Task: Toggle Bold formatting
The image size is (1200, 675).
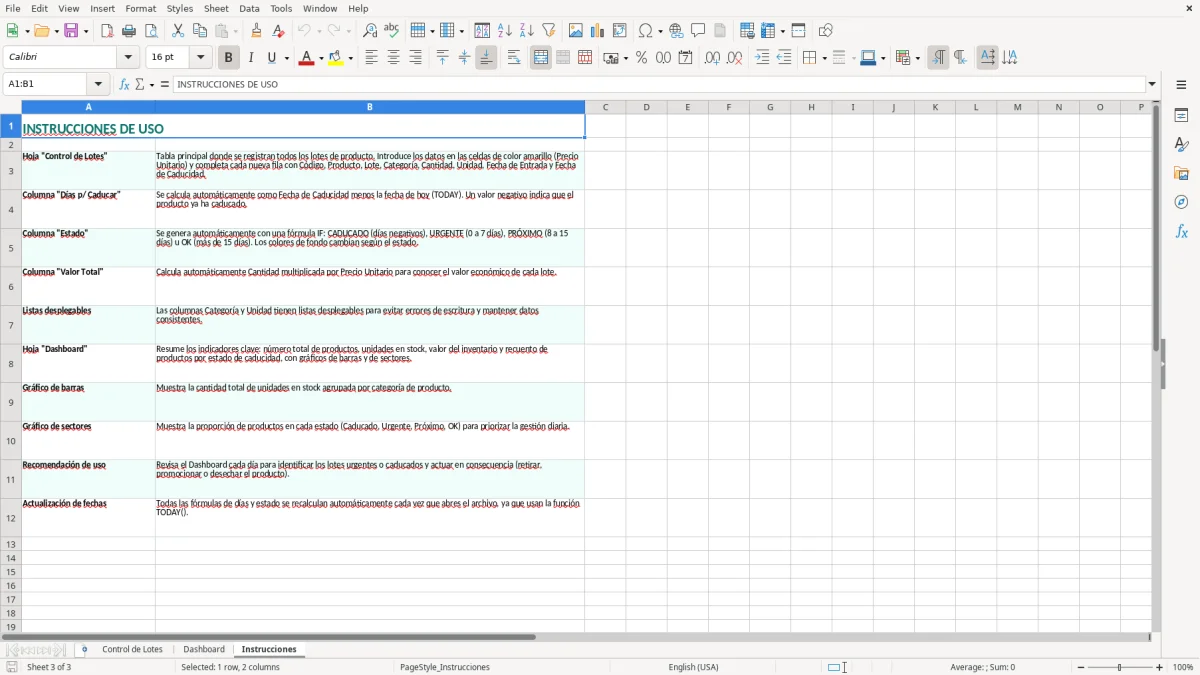Action: [x=228, y=58]
